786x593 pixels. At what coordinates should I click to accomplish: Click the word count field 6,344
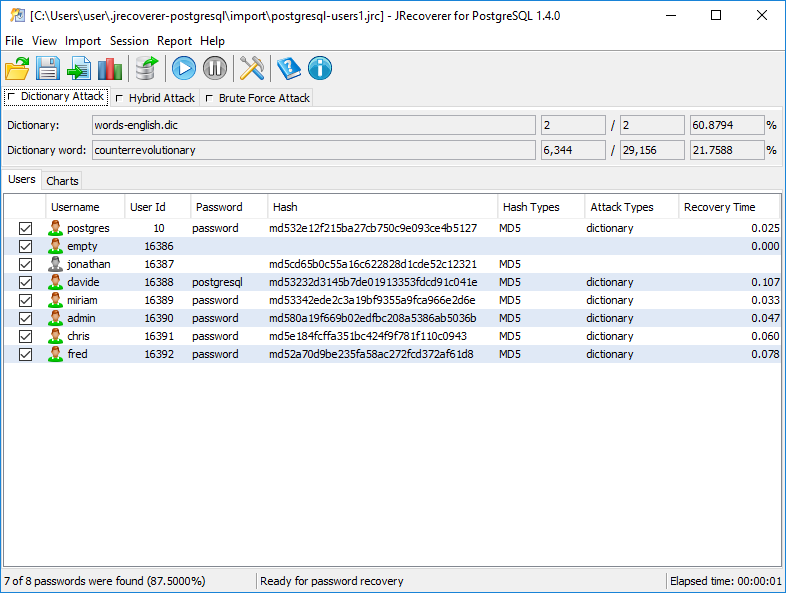coord(573,150)
